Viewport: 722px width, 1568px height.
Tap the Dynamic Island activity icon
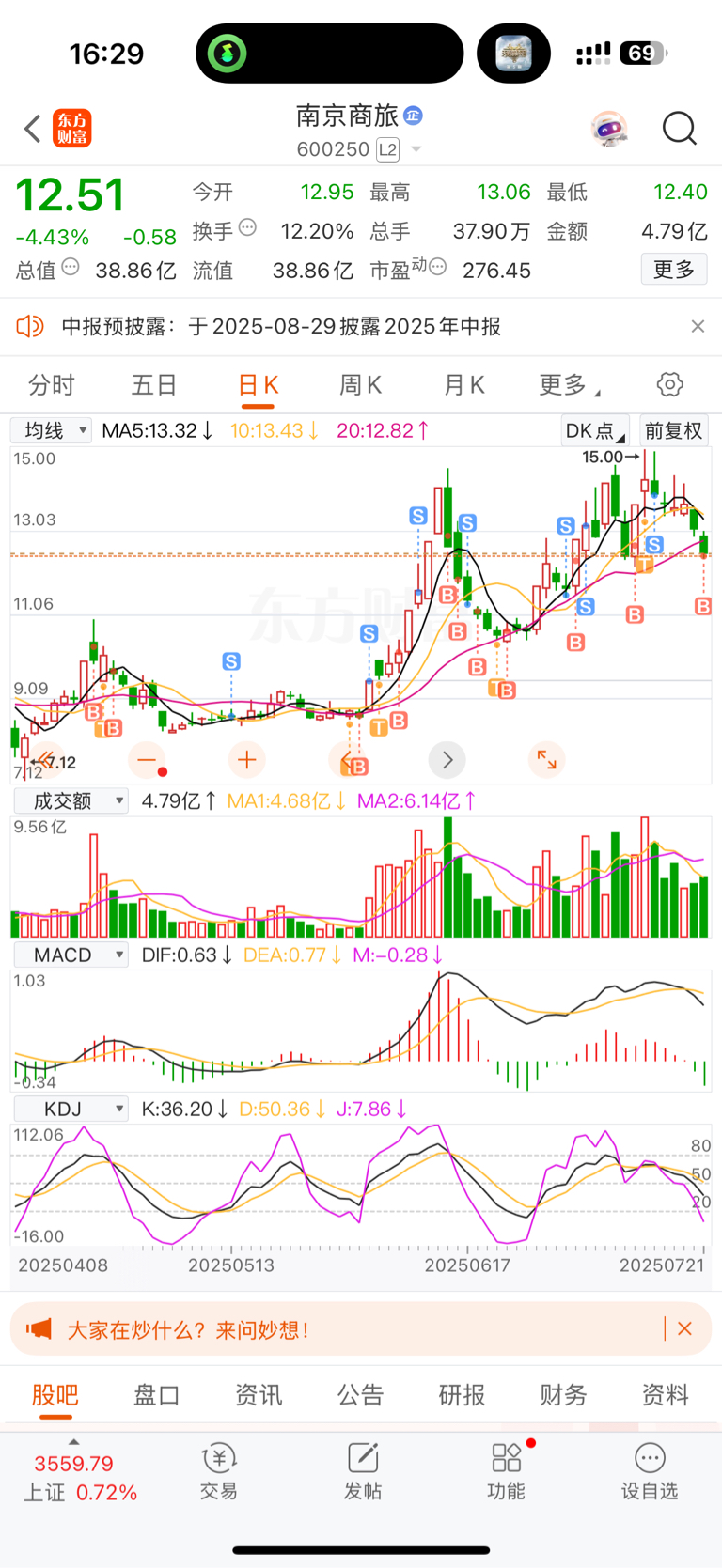coord(228,54)
